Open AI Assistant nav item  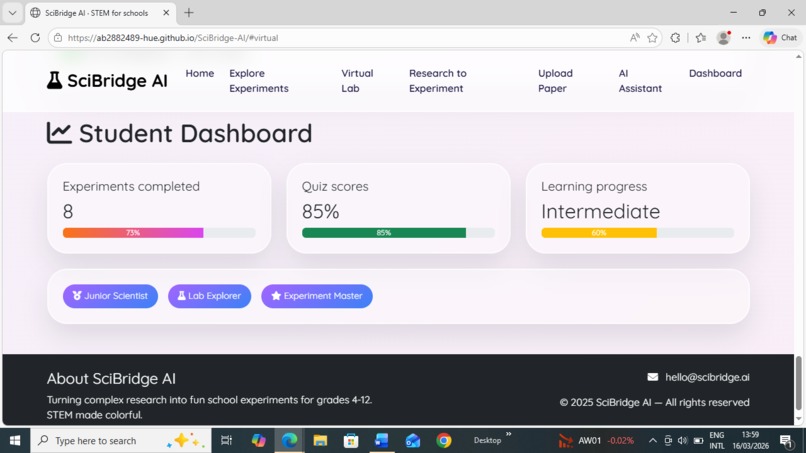point(640,81)
